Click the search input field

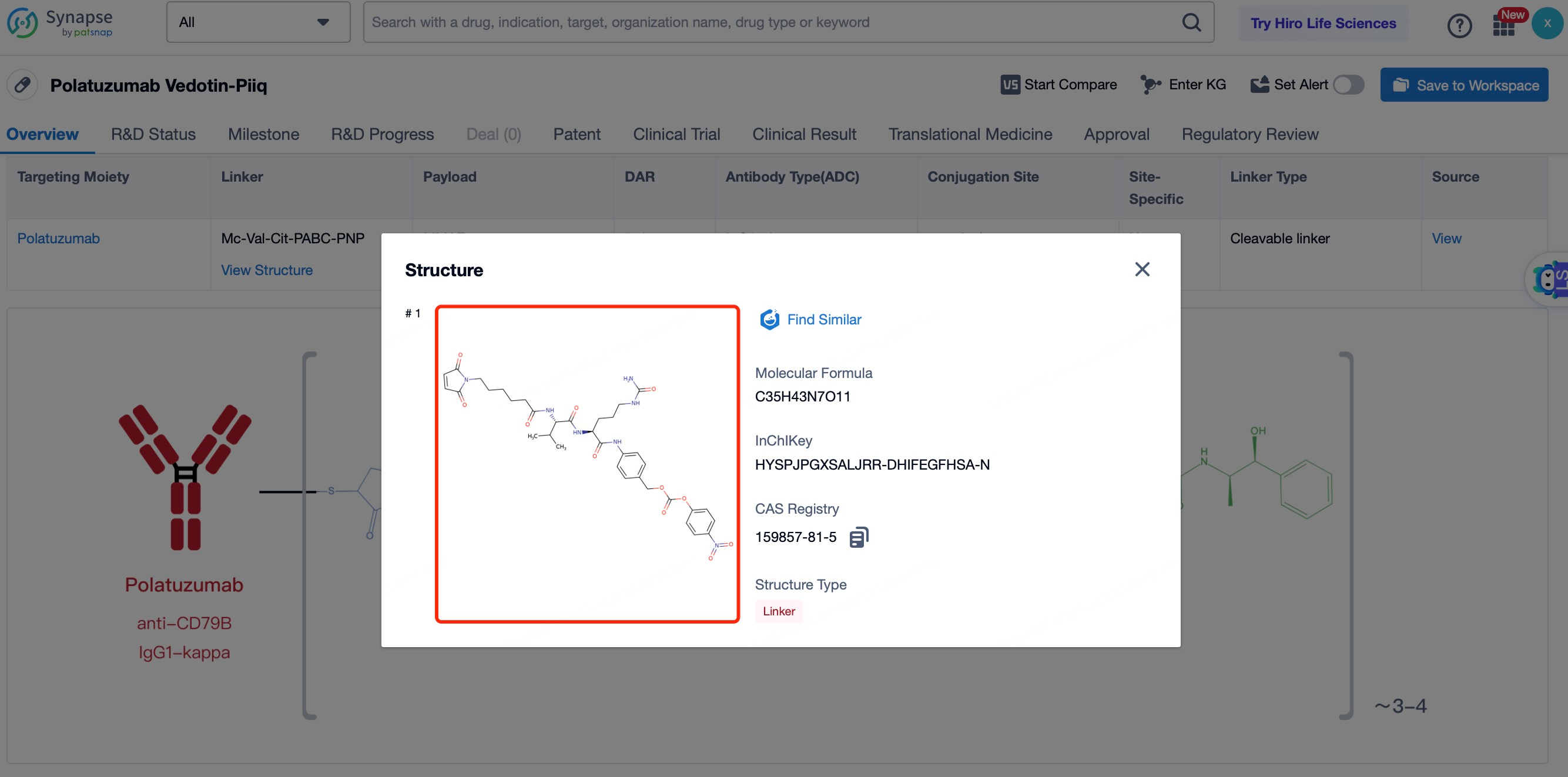[783, 21]
